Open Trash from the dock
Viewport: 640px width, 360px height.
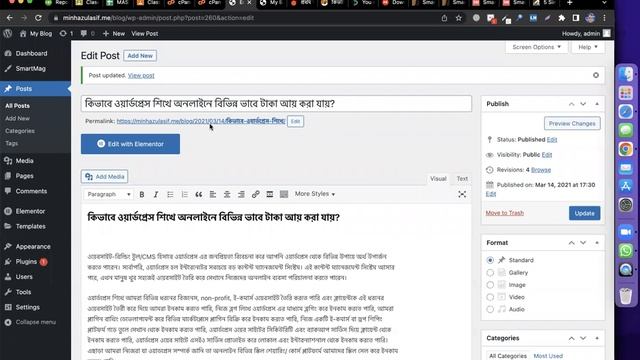(x=626, y=296)
